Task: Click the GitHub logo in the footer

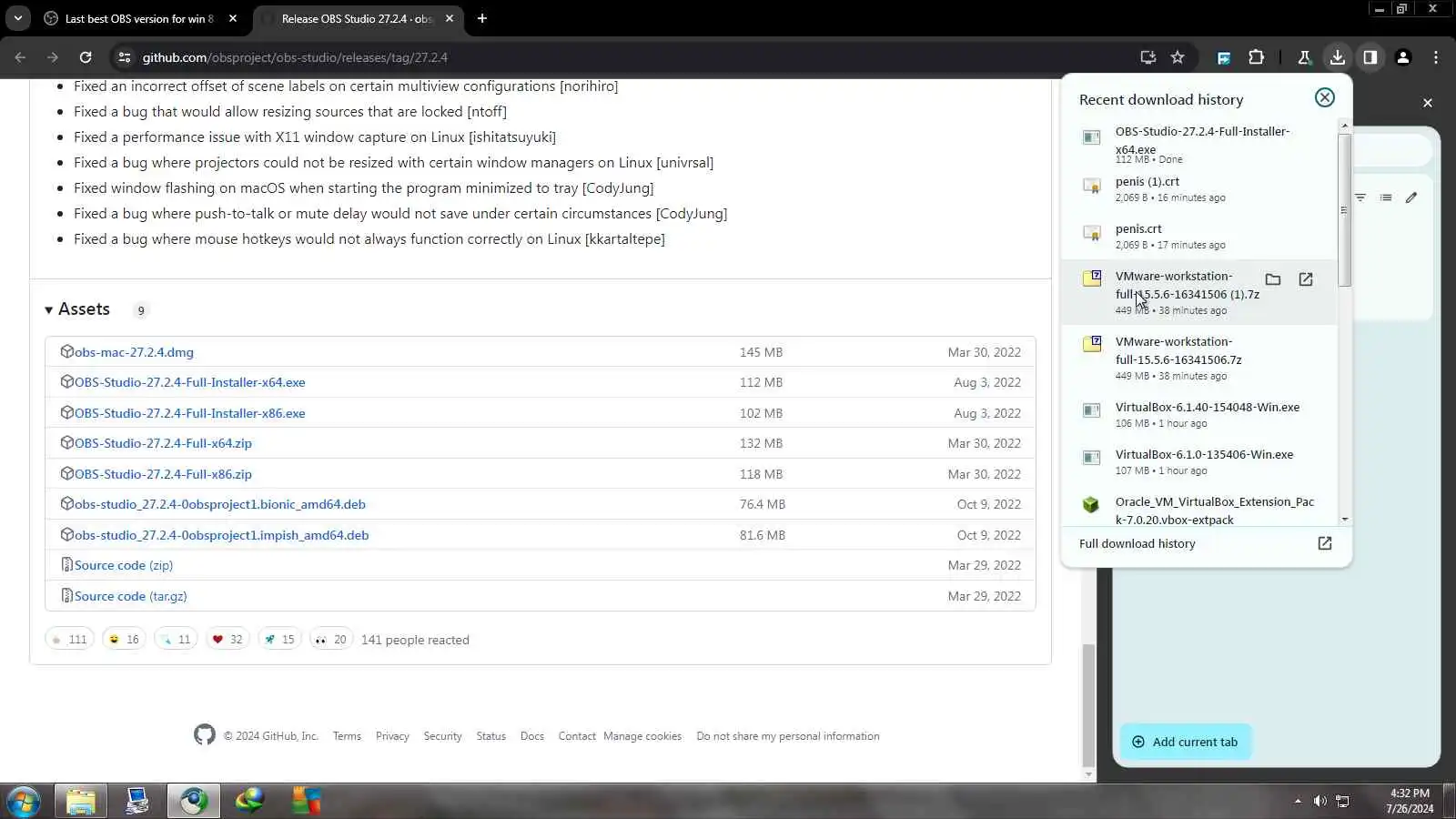Action: coord(205,735)
